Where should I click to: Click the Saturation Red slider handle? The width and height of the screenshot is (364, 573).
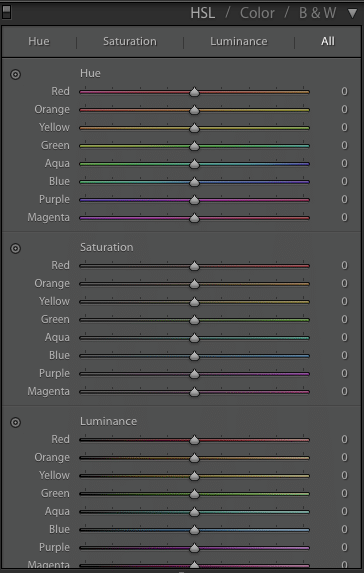coord(194,266)
